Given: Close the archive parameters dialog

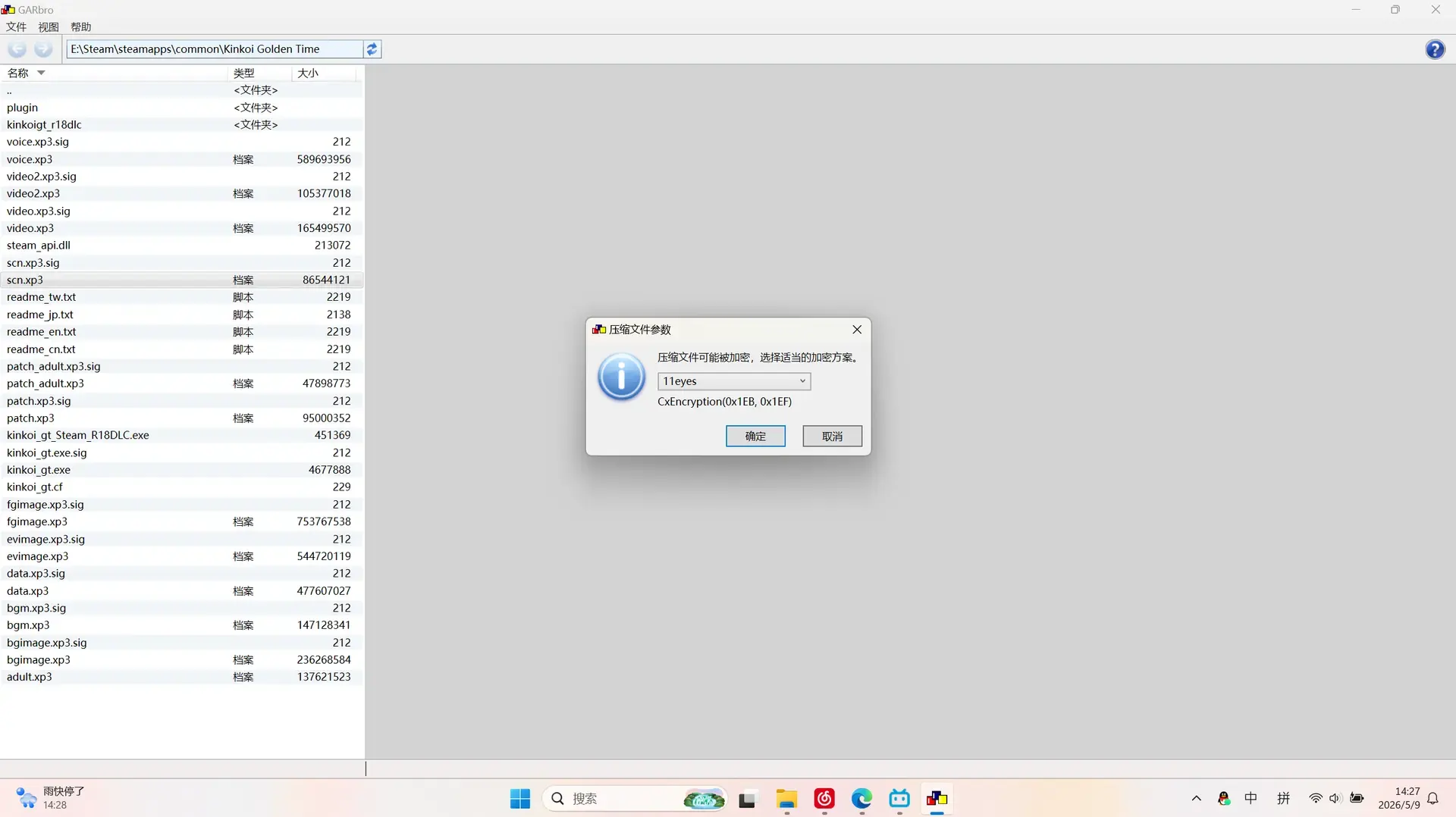Looking at the screenshot, I should coord(857,330).
